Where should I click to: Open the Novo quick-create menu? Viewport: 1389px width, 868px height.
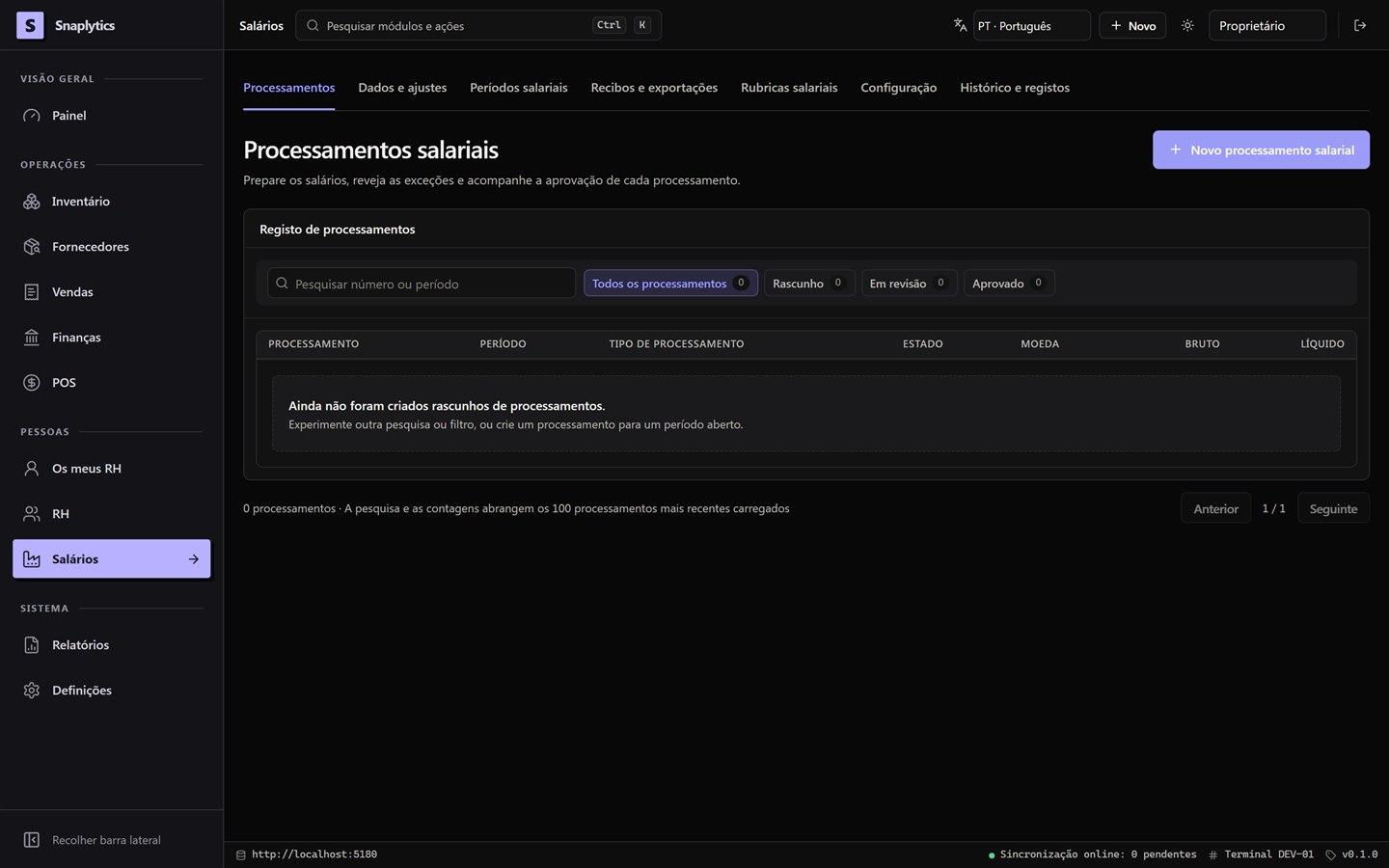(1132, 26)
